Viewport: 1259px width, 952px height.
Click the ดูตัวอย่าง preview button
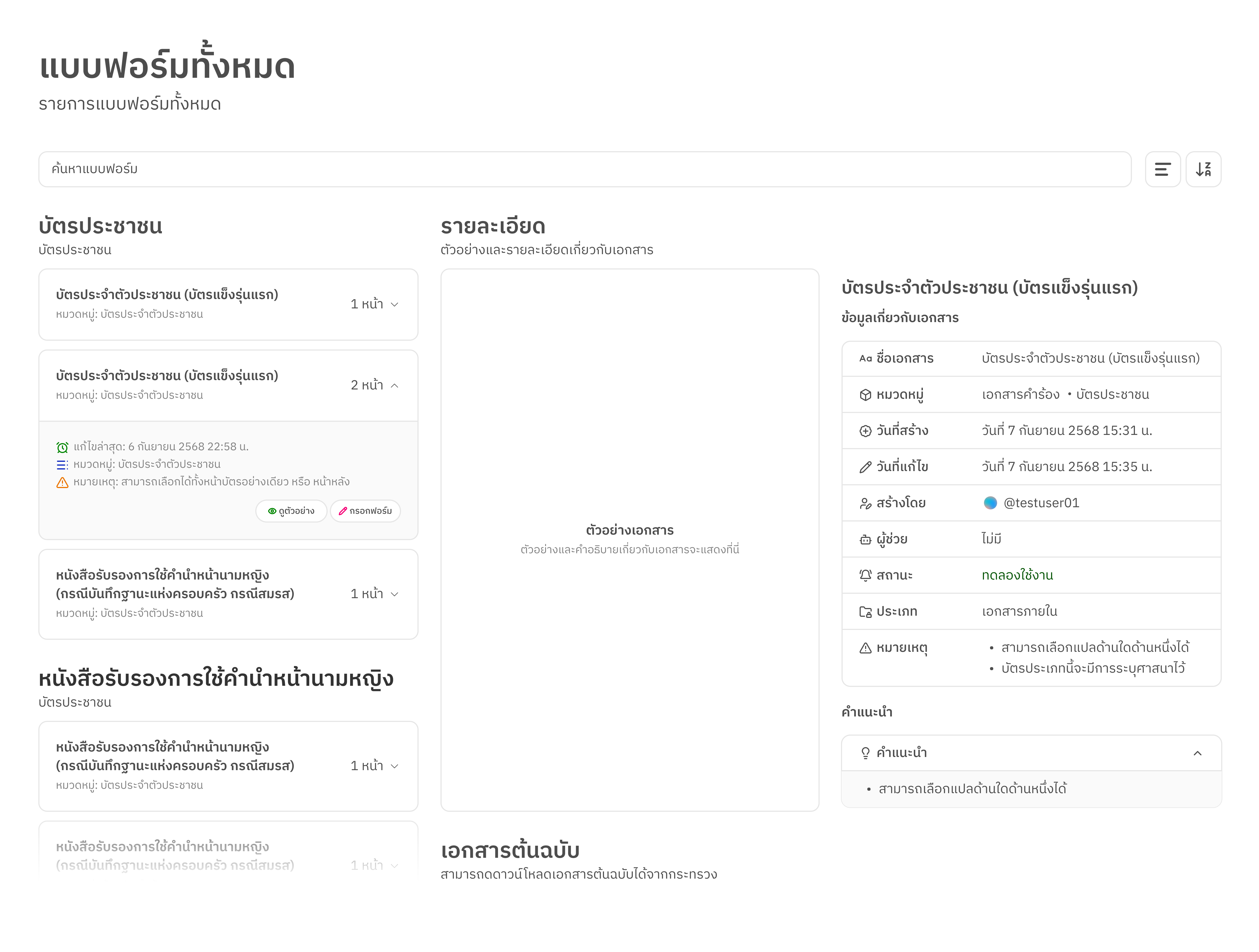pos(291,511)
